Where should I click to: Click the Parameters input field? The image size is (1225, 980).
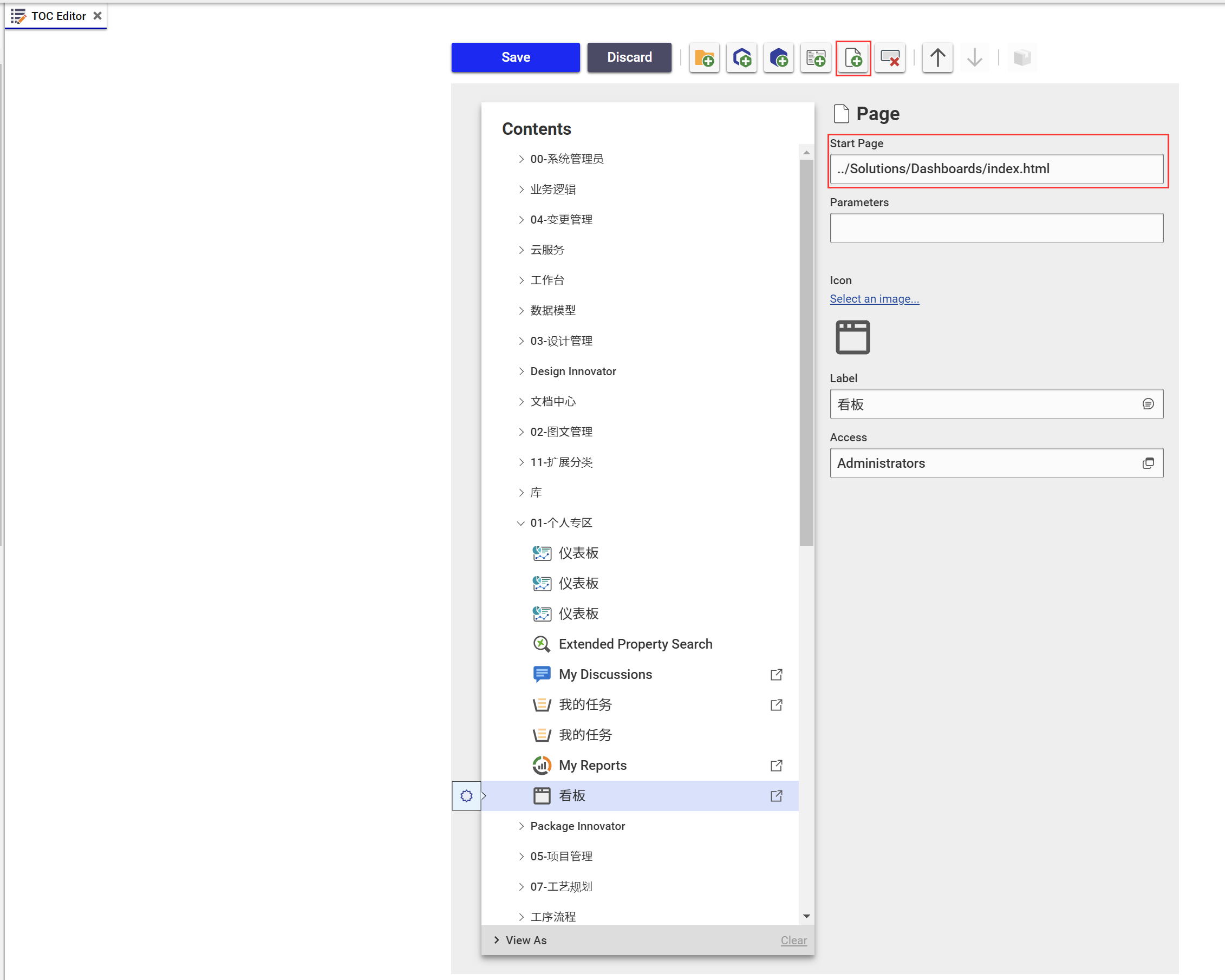click(996, 228)
